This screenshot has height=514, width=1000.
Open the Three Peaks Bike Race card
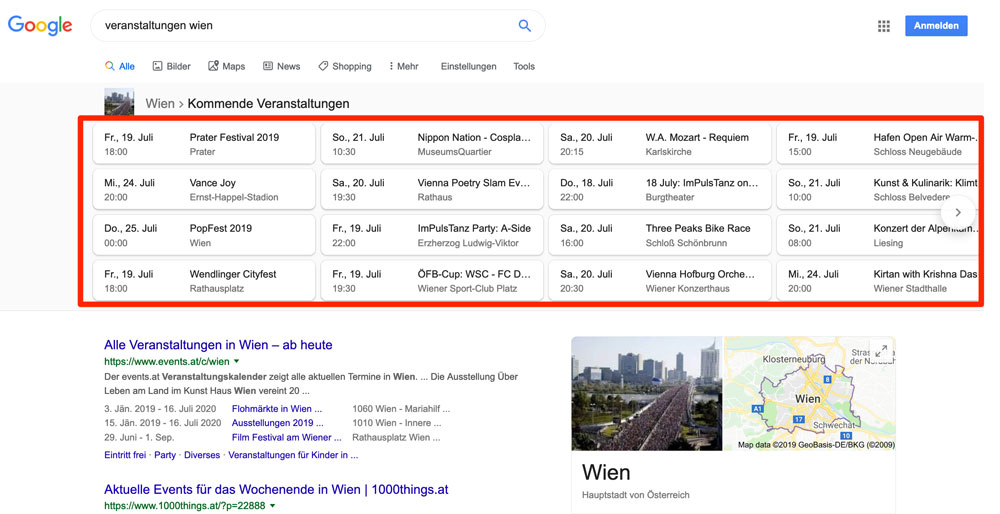click(x=660, y=235)
